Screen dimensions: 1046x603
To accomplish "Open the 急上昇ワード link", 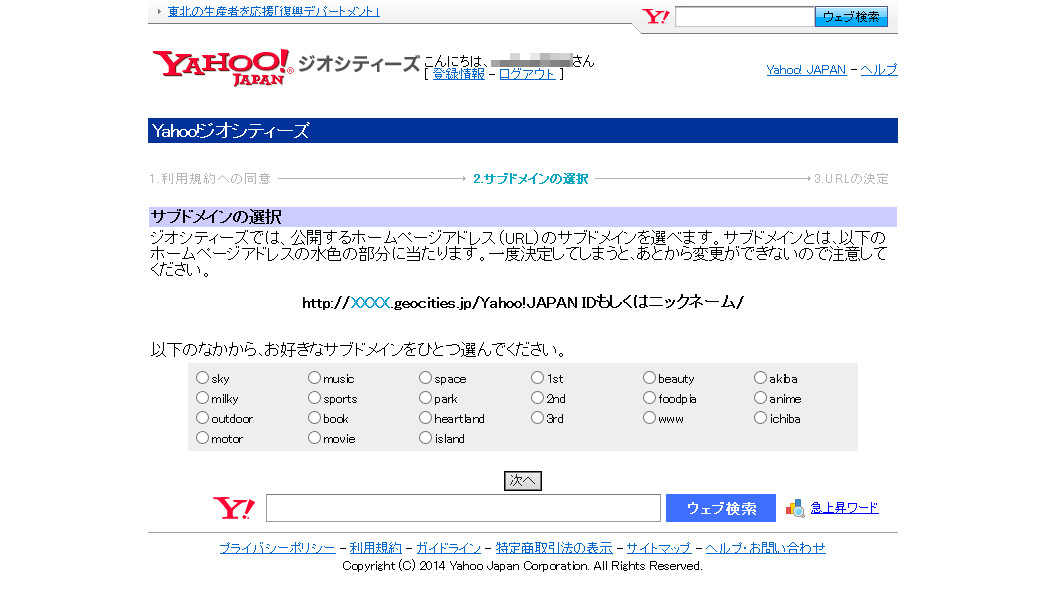I will click(844, 508).
